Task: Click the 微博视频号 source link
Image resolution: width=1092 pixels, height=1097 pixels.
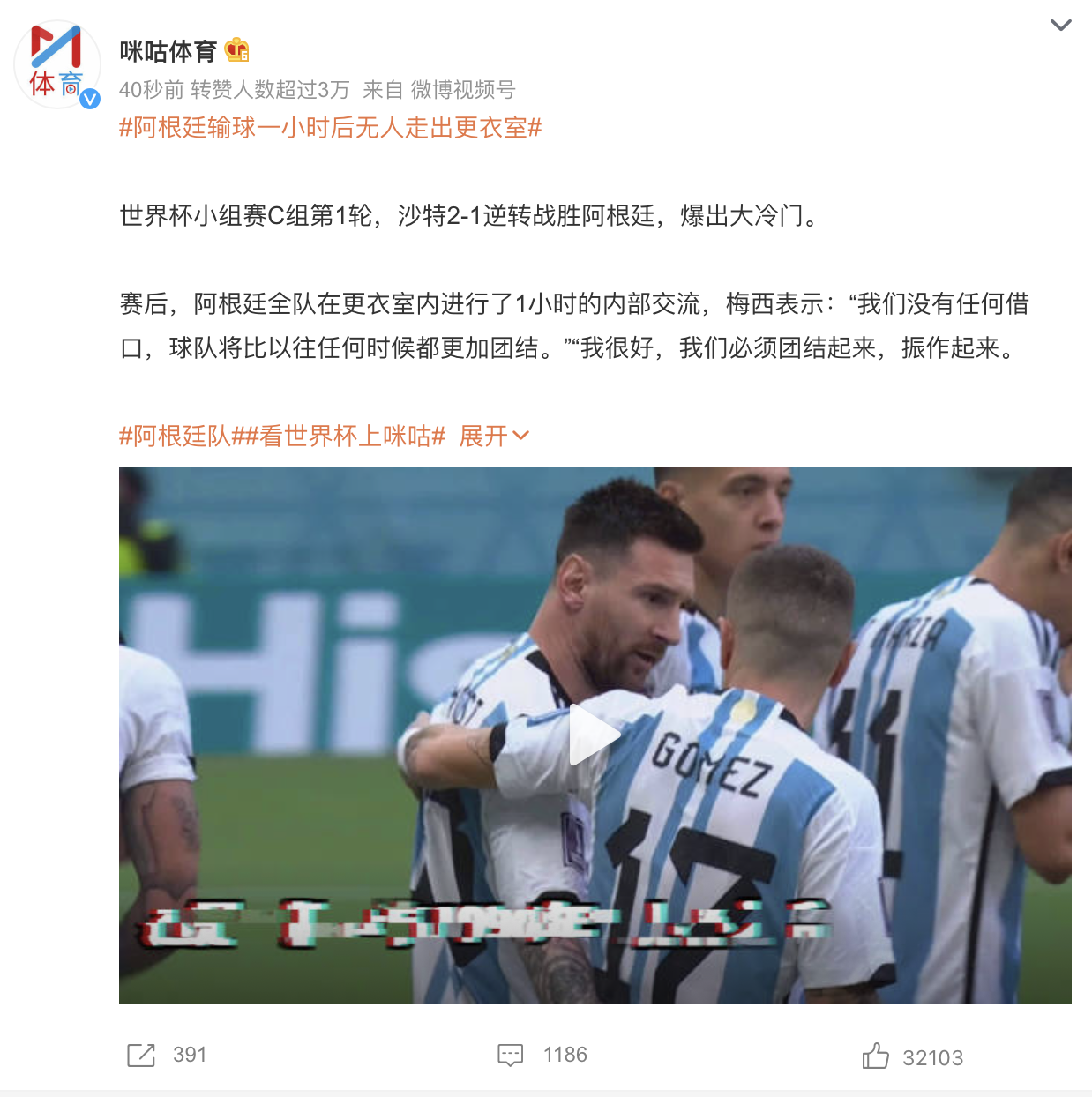Action: tap(463, 90)
